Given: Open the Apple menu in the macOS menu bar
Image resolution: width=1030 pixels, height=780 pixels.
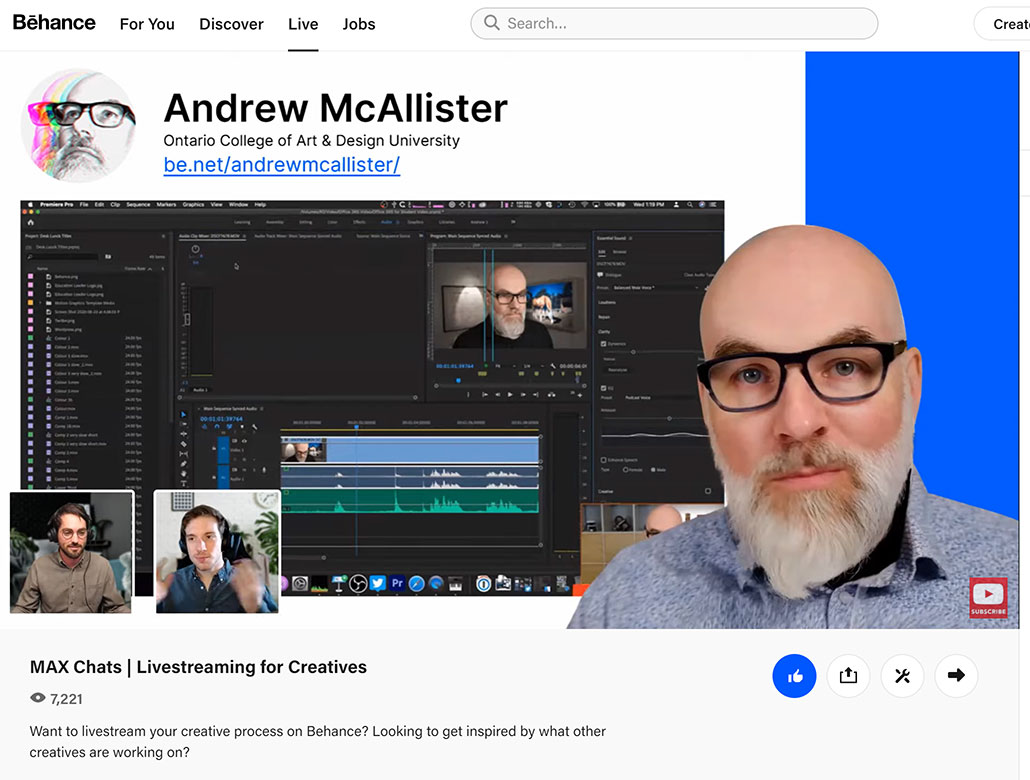Looking at the screenshot, I should pyautogui.click(x=30, y=205).
